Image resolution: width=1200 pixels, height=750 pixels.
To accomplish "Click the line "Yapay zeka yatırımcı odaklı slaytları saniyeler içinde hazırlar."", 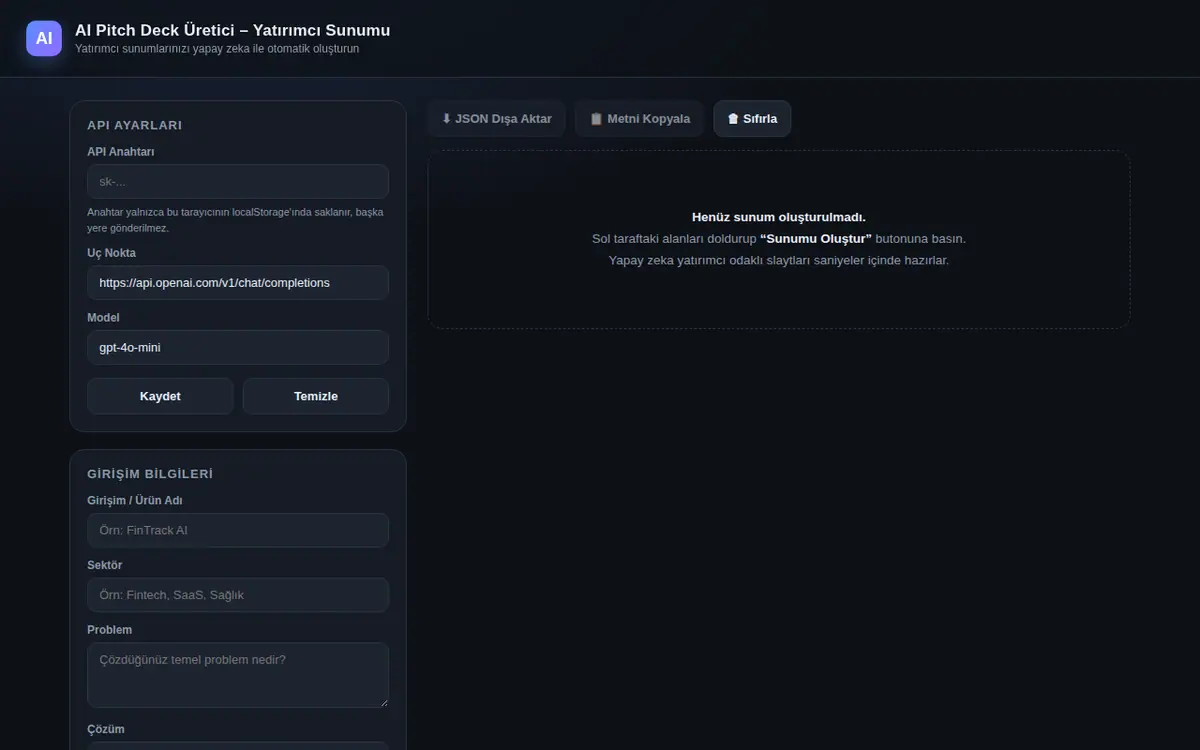I will (779, 260).
